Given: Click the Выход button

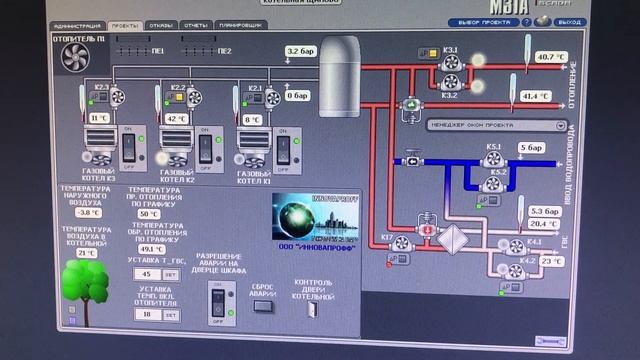Looking at the screenshot, I should click(569, 22).
